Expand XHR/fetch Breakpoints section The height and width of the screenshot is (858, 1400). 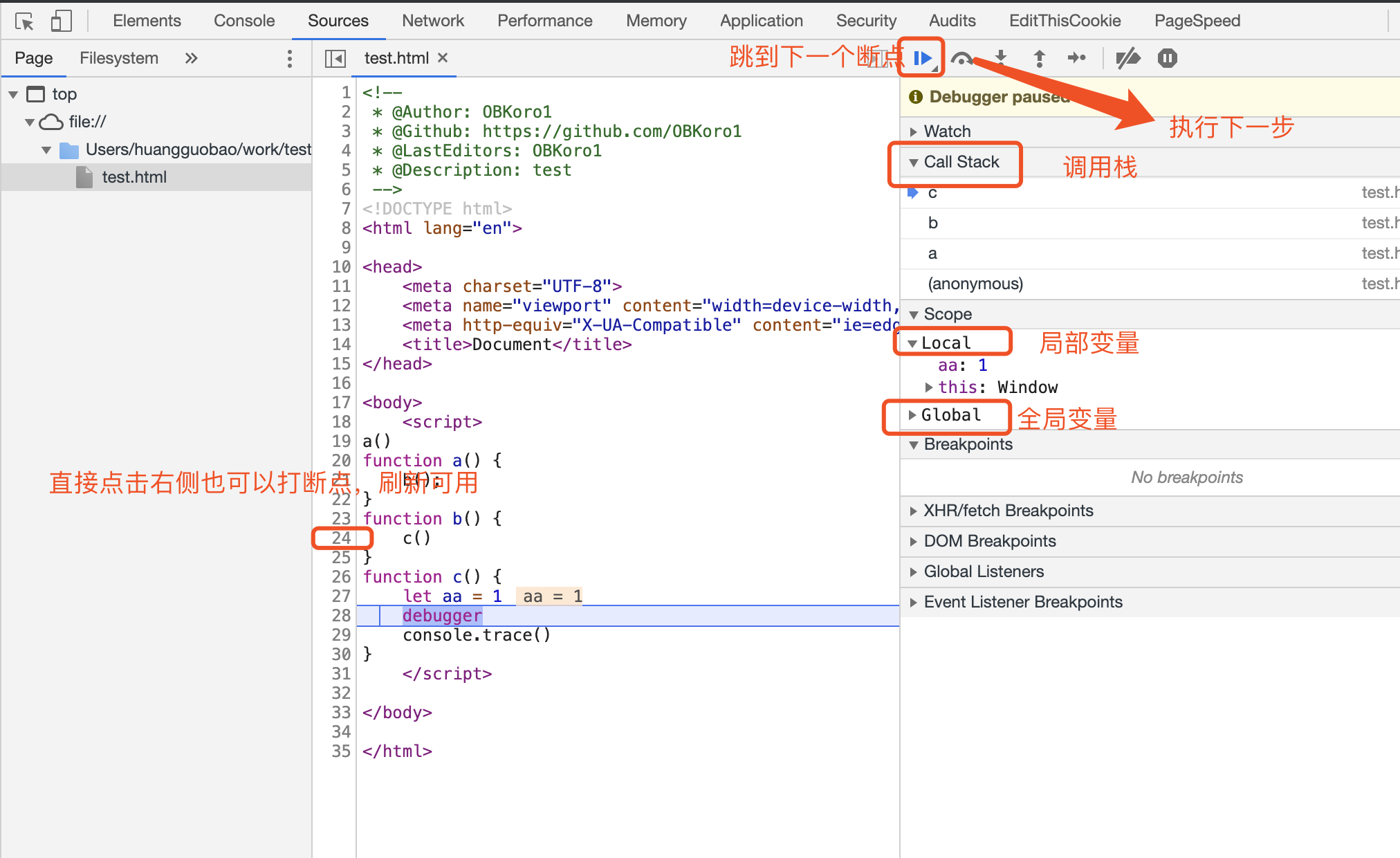click(x=914, y=511)
